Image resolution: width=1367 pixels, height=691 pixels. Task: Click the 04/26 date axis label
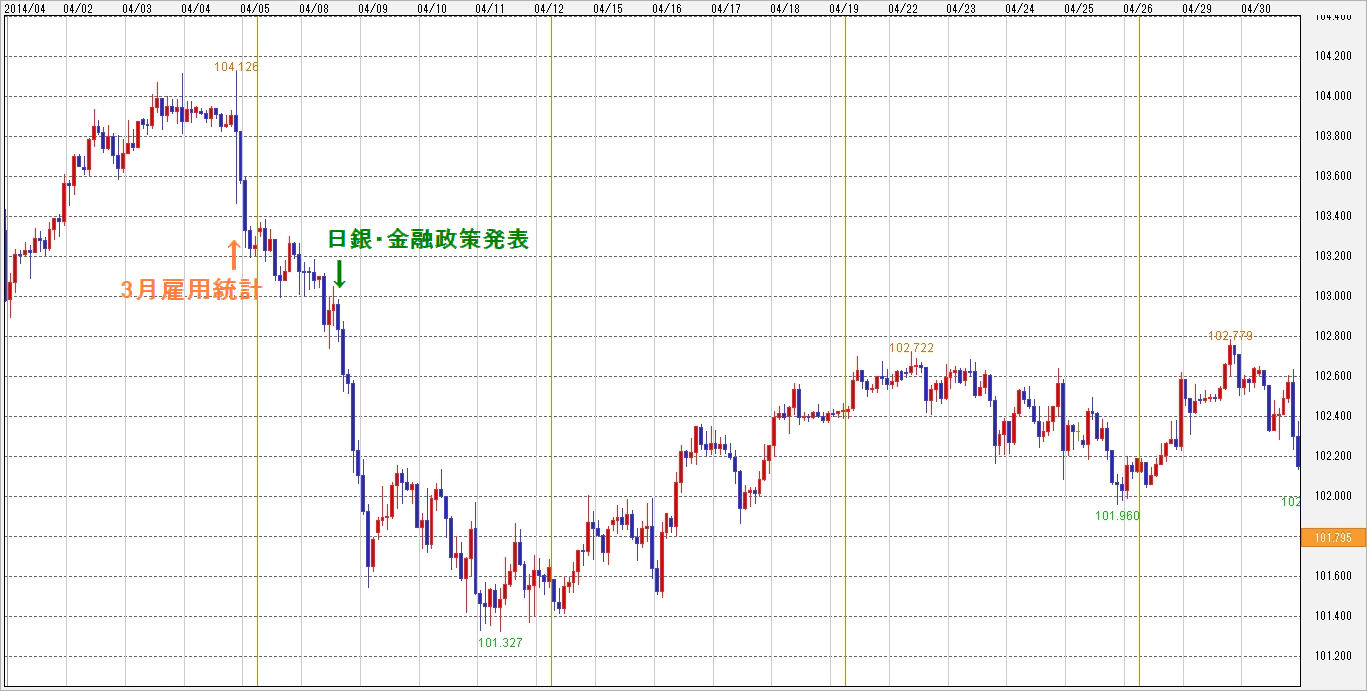pos(1138,7)
